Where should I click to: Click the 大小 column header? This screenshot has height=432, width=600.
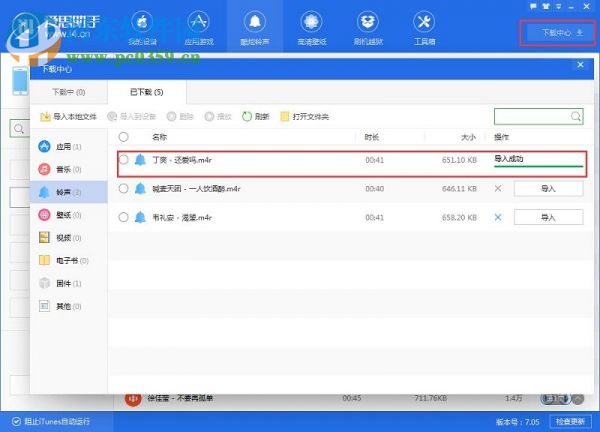(468, 137)
